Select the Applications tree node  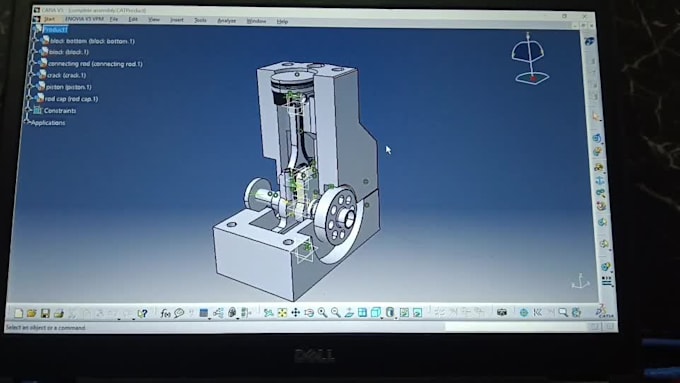pos(48,123)
